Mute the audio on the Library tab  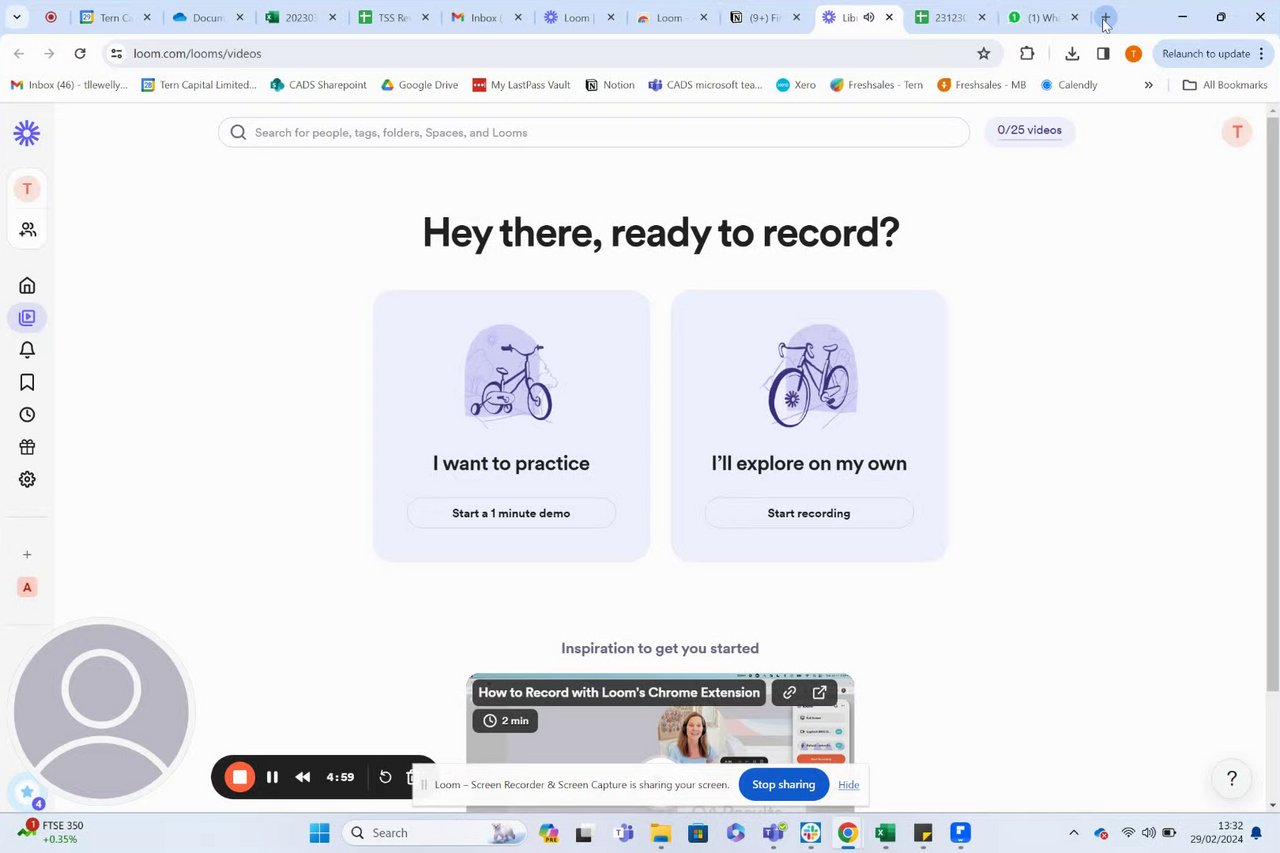pyautogui.click(x=868, y=17)
